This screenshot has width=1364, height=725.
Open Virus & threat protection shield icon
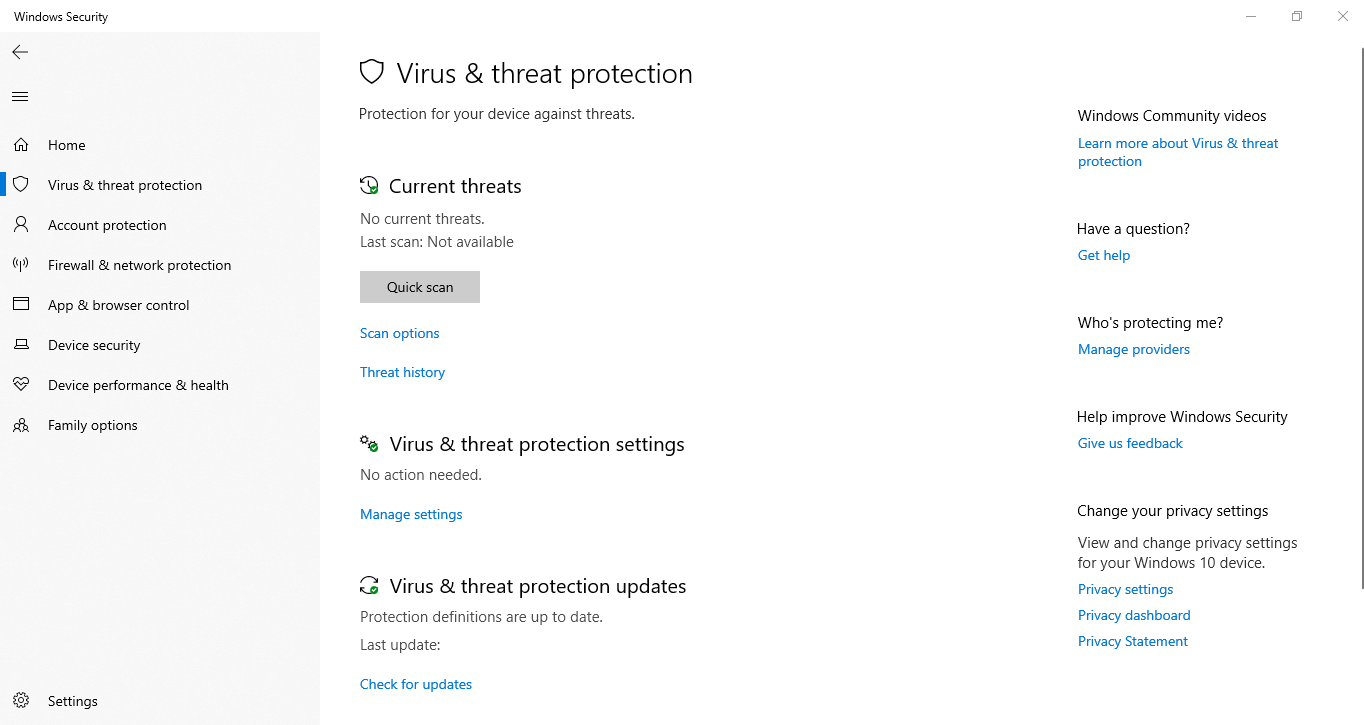point(21,184)
